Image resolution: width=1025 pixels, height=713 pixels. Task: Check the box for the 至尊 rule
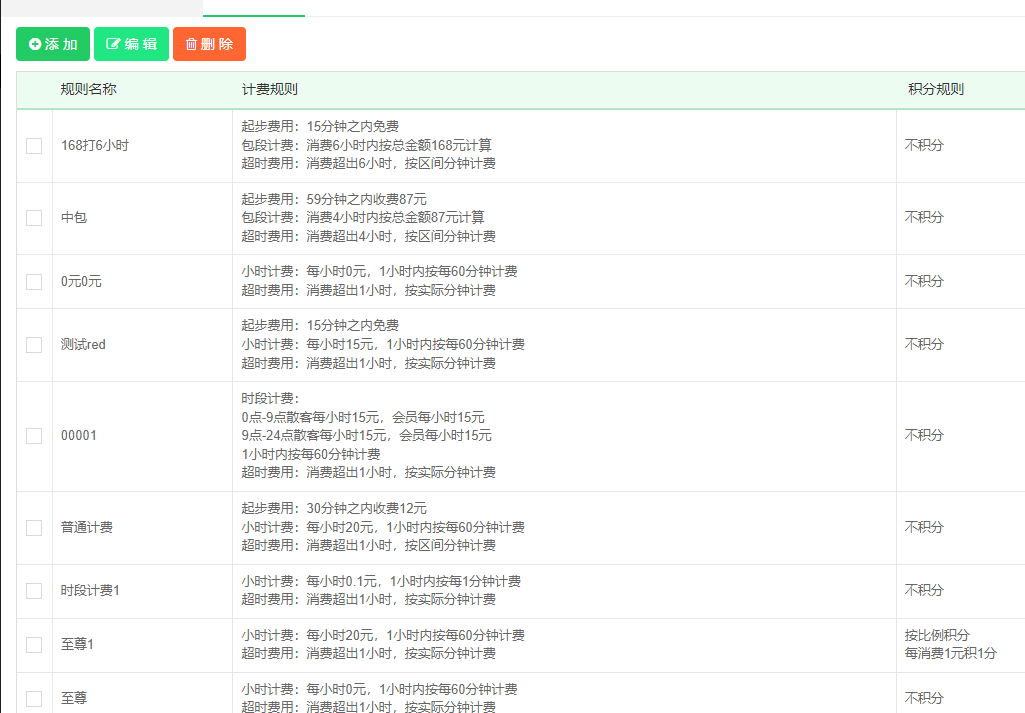coord(34,699)
